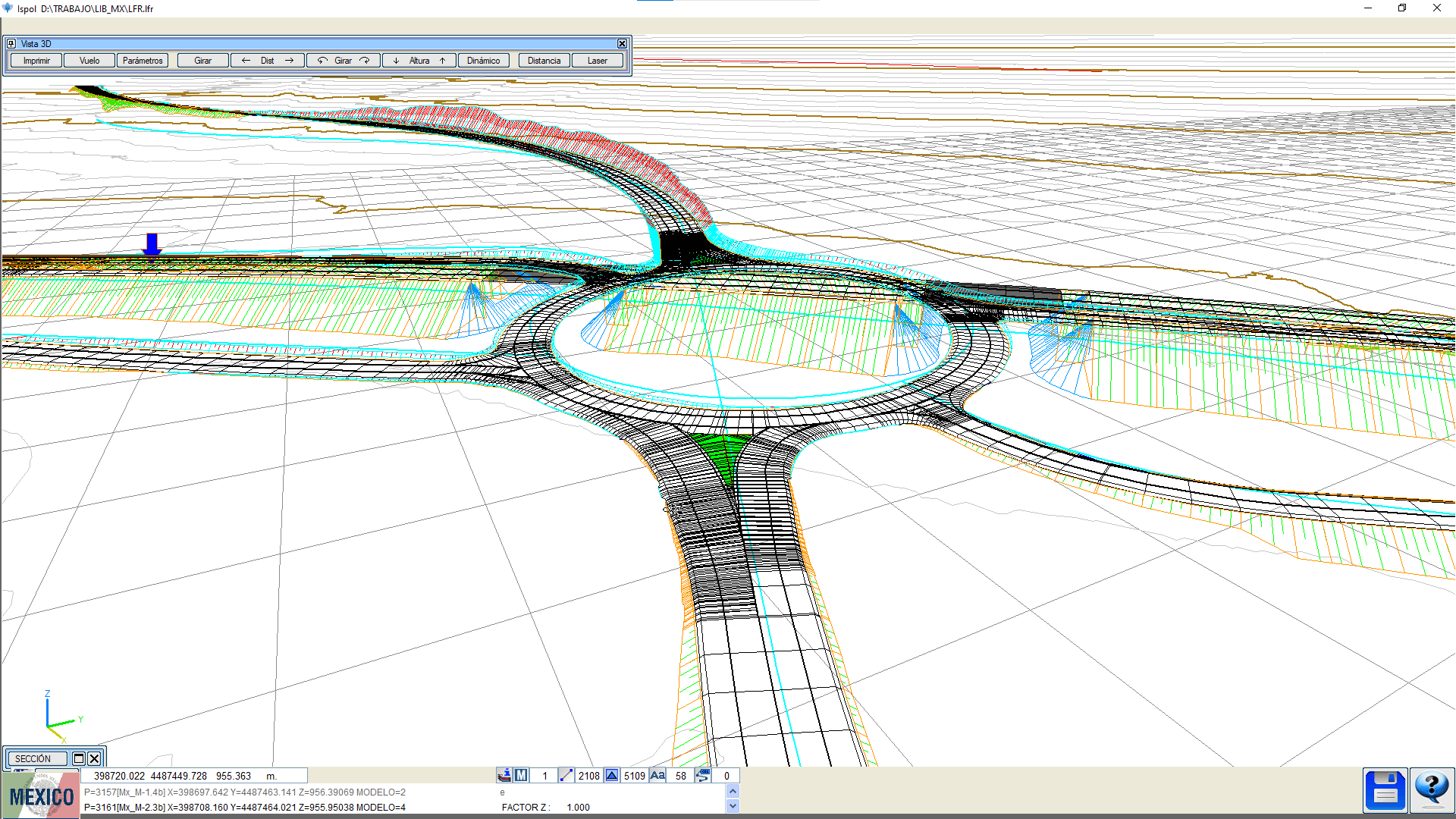Click the blue floppy disk save icon
Image resolution: width=1456 pixels, height=819 pixels.
(x=1385, y=790)
